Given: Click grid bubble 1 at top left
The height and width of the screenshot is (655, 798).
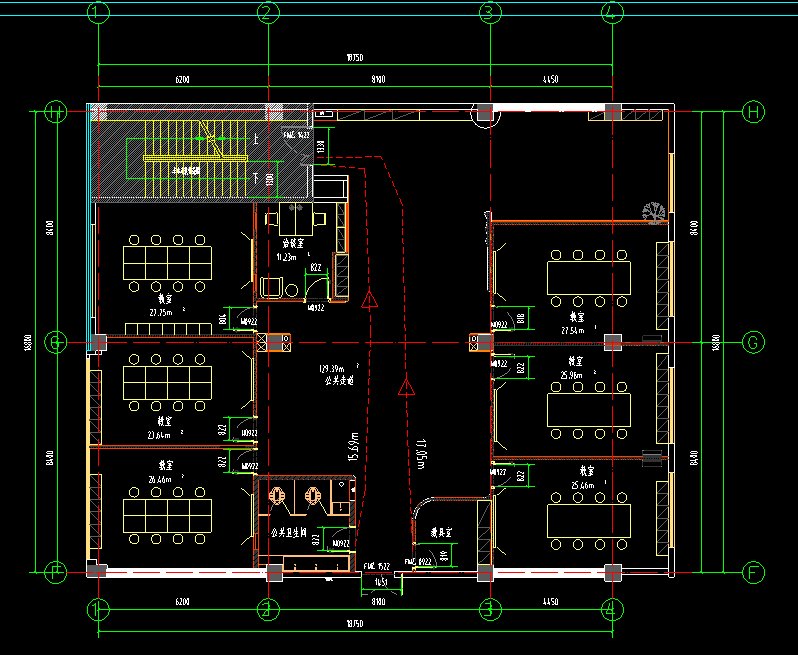Looking at the screenshot, I should click(x=98, y=13).
